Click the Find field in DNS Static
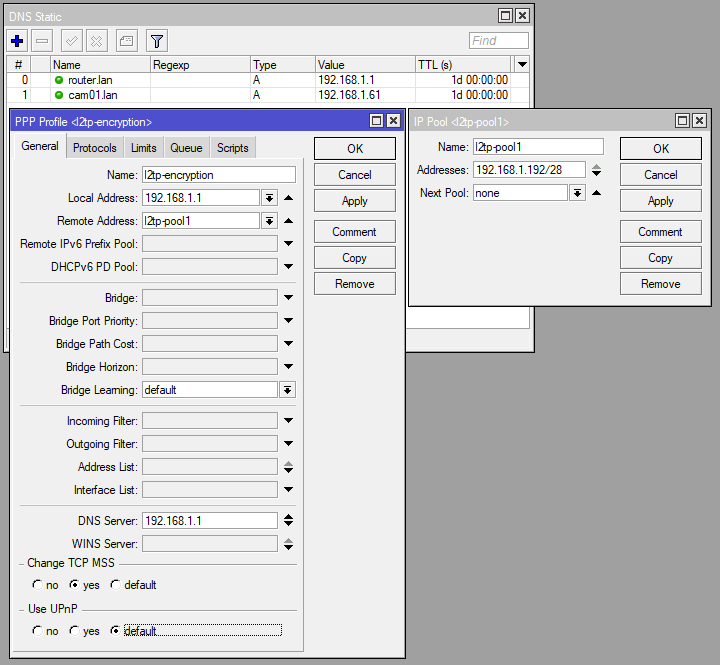Viewport: 720px width, 665px height. coord(499,41)
